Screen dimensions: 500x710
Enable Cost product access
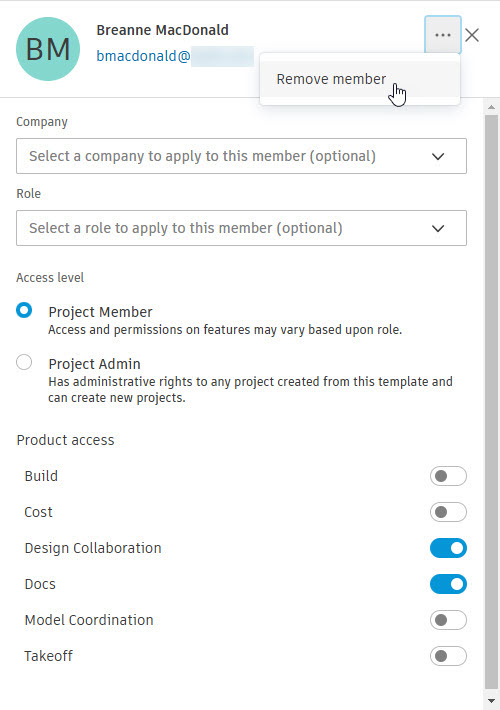coord(448,512)
